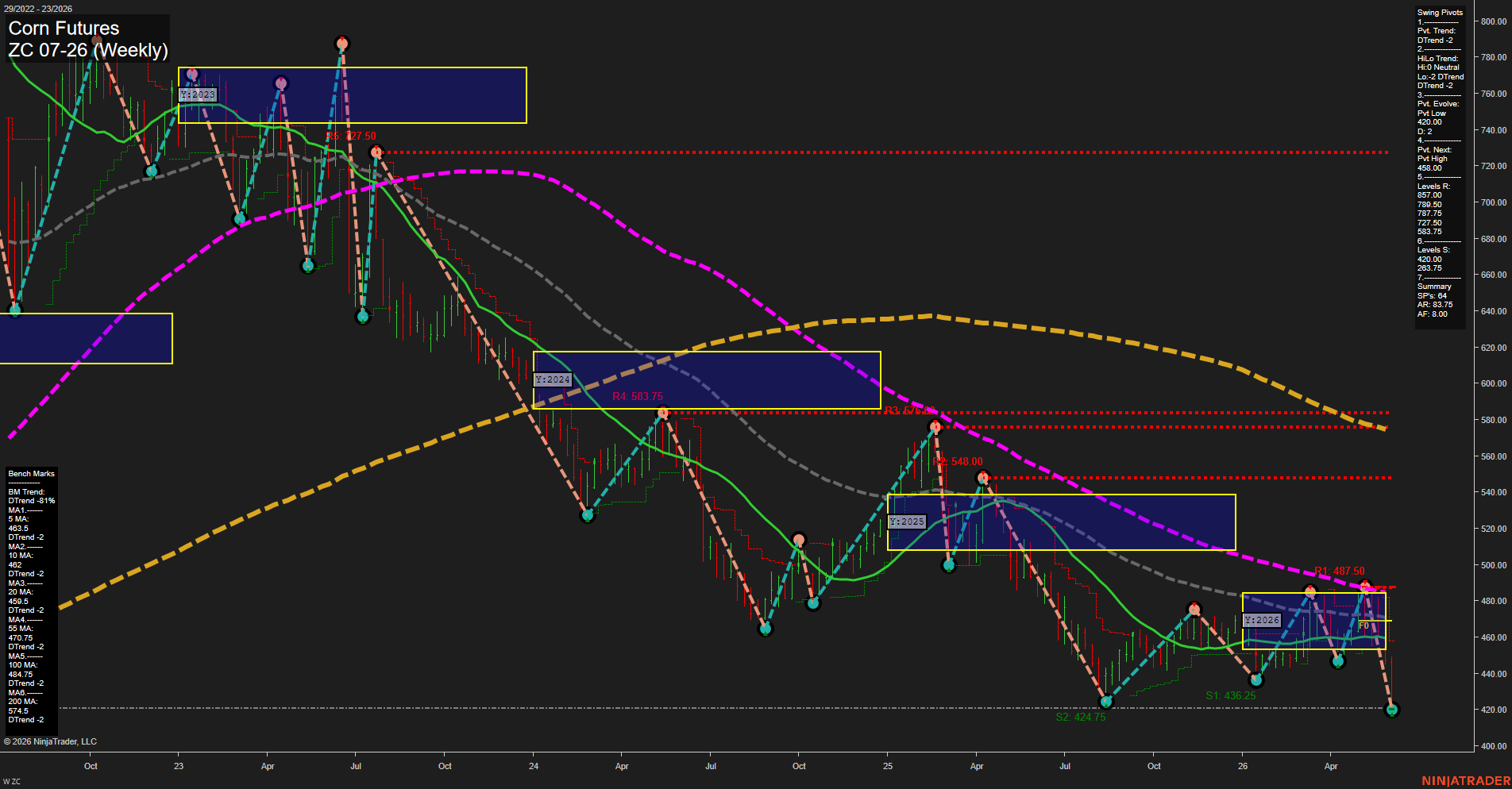Click the "Swing Pivots" panel heading
The width and height of the screenshot is (1512, 789).
pyautogui.click(x=1440, y=13)
